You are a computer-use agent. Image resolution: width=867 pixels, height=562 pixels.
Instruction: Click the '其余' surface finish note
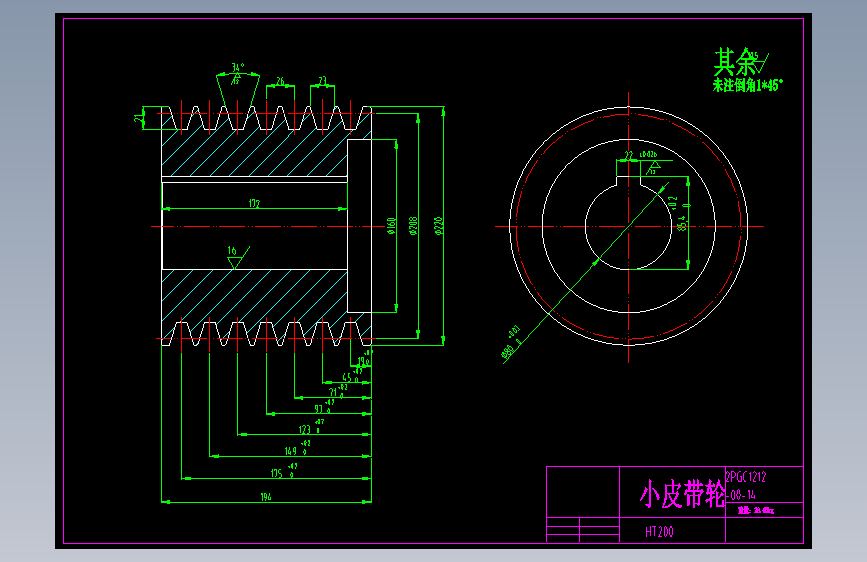click(735, 62)
